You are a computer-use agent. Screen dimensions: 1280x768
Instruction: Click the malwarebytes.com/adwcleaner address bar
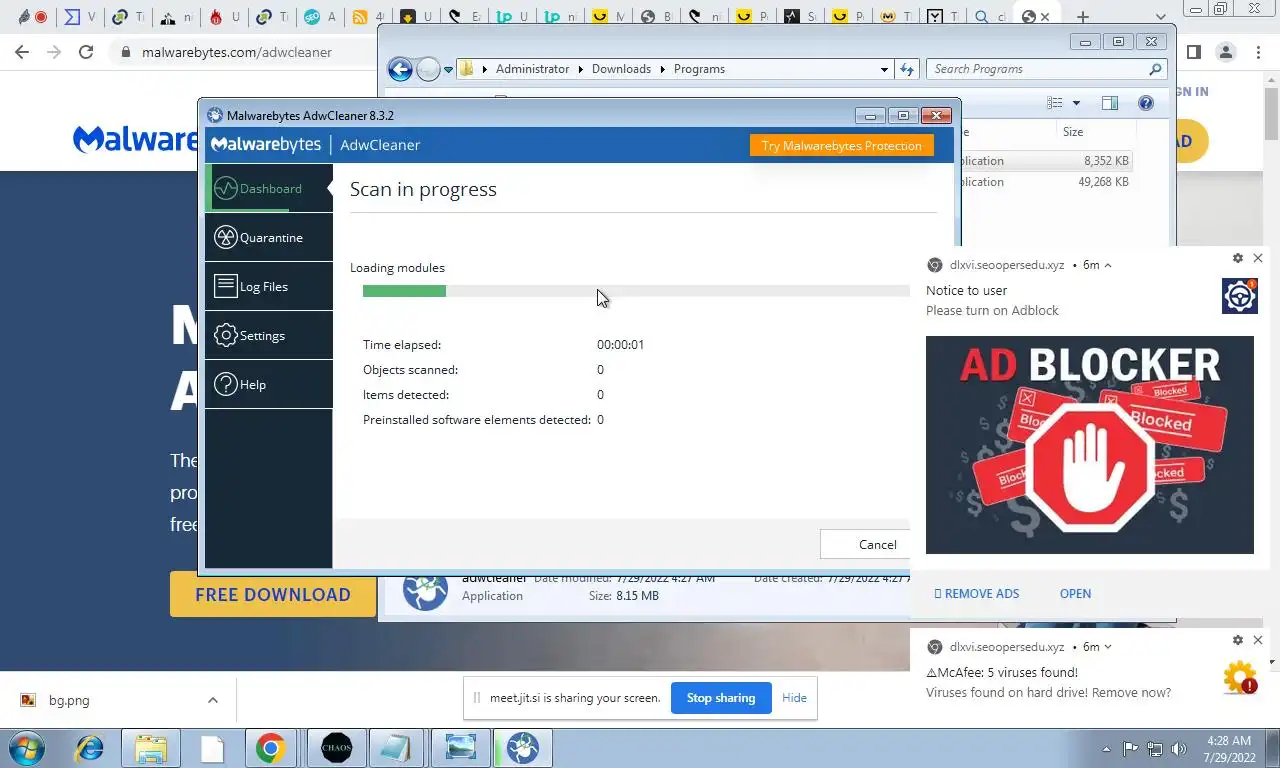(237, 52)
